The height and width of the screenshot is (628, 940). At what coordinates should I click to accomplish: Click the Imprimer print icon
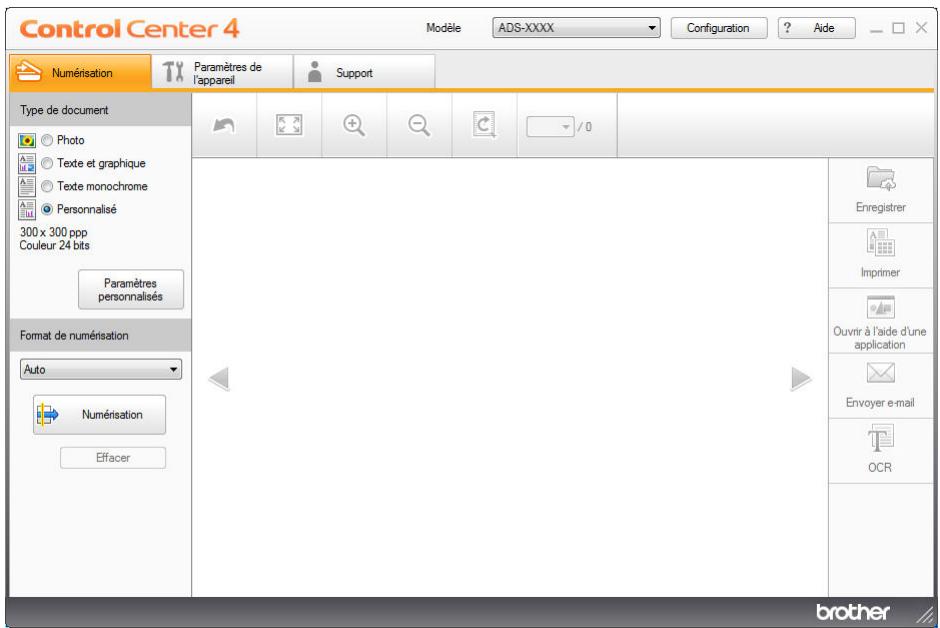[880, 243]
